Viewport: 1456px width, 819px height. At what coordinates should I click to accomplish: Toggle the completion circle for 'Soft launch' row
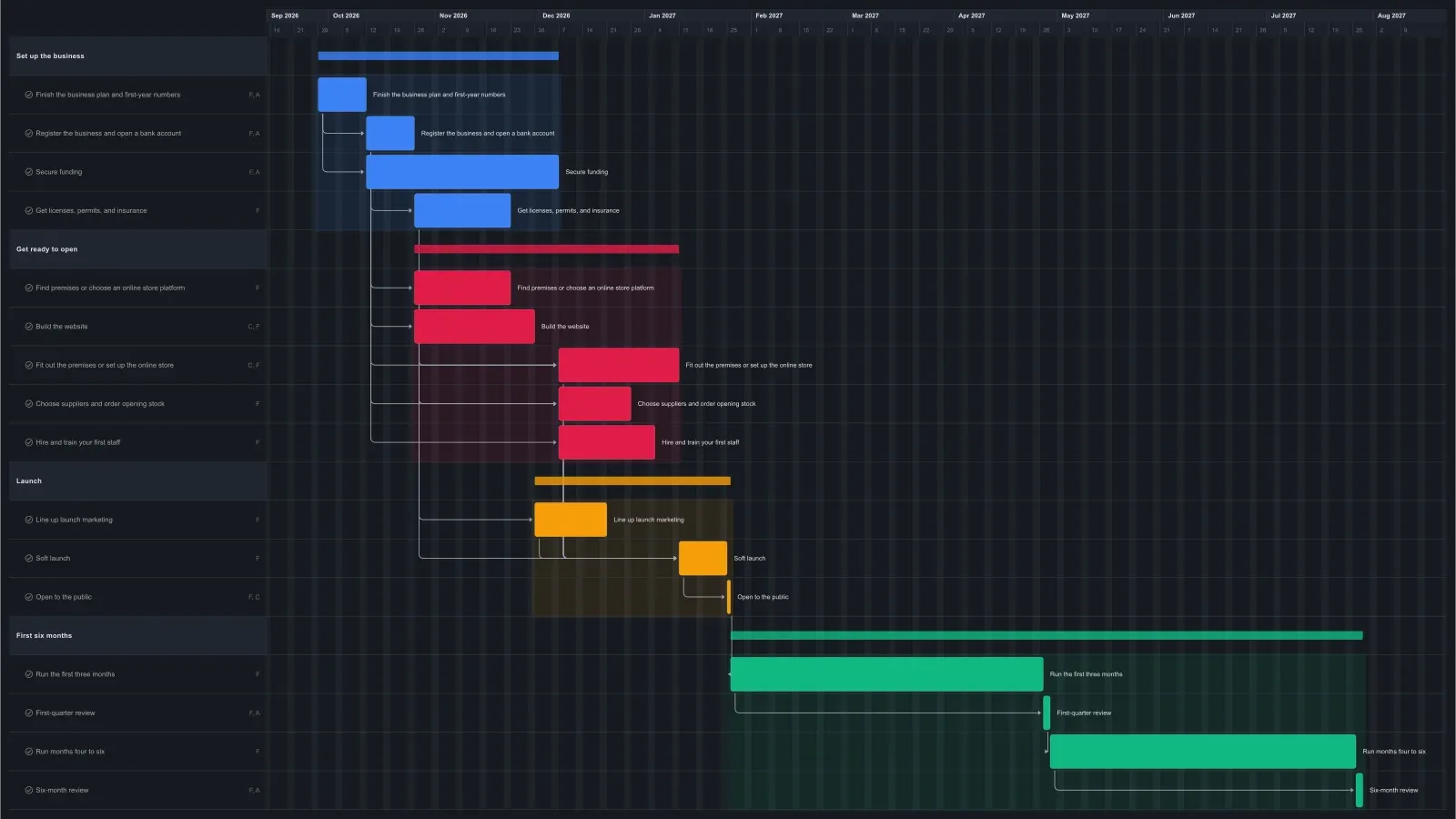tap(28, 559)
